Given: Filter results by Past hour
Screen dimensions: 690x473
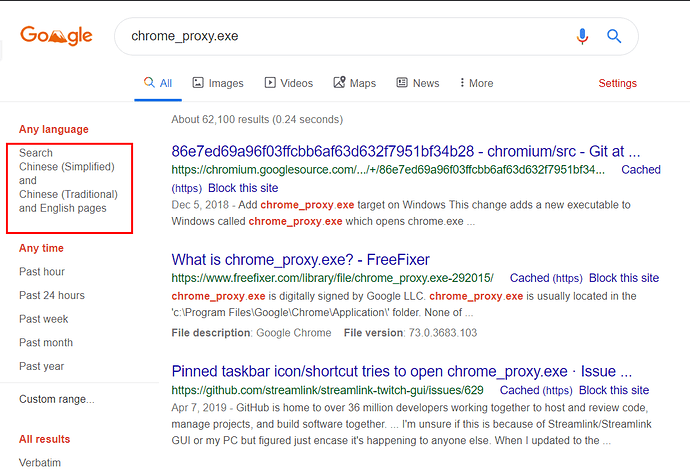Looking at the screenshot, I should click(42, 272).
